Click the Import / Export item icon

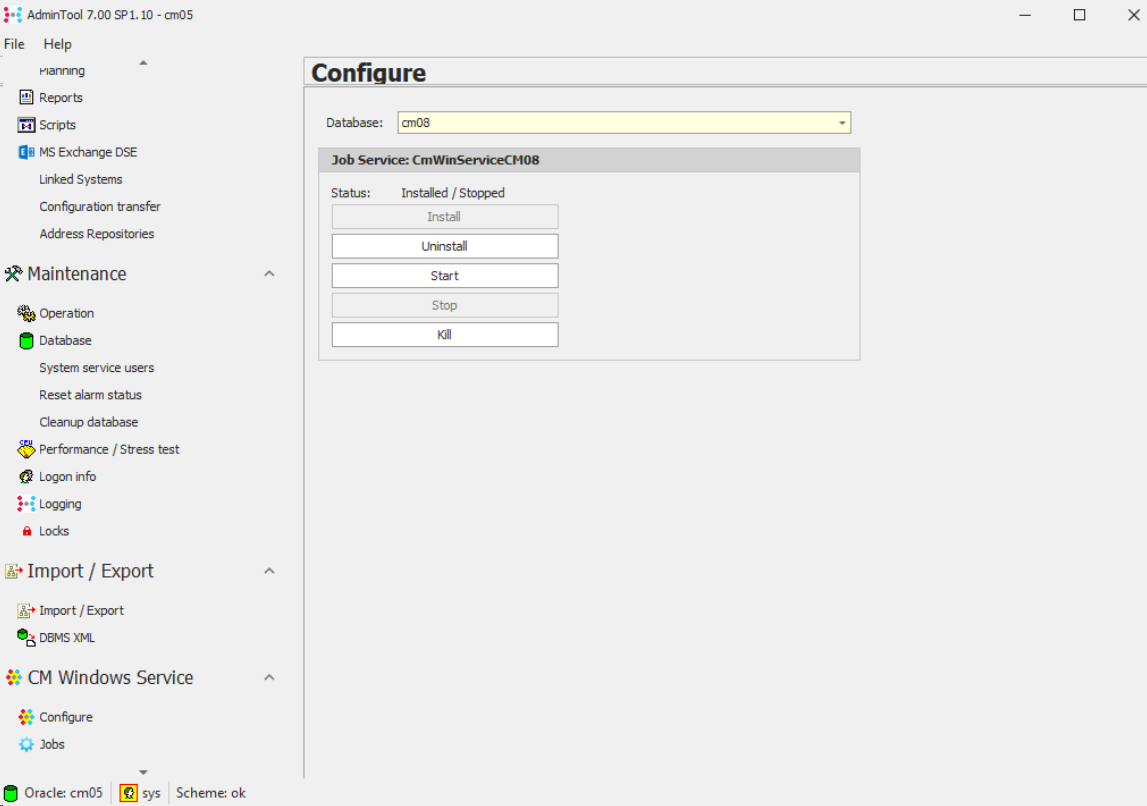coord(26,610)
